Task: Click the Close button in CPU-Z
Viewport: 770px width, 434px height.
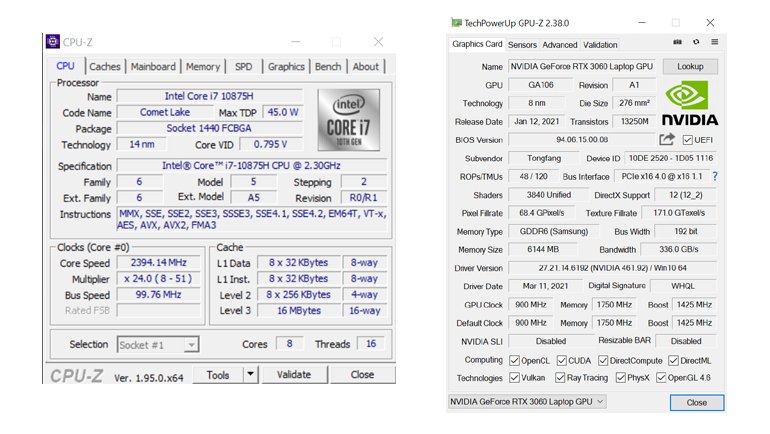Action: pos(362,375)
